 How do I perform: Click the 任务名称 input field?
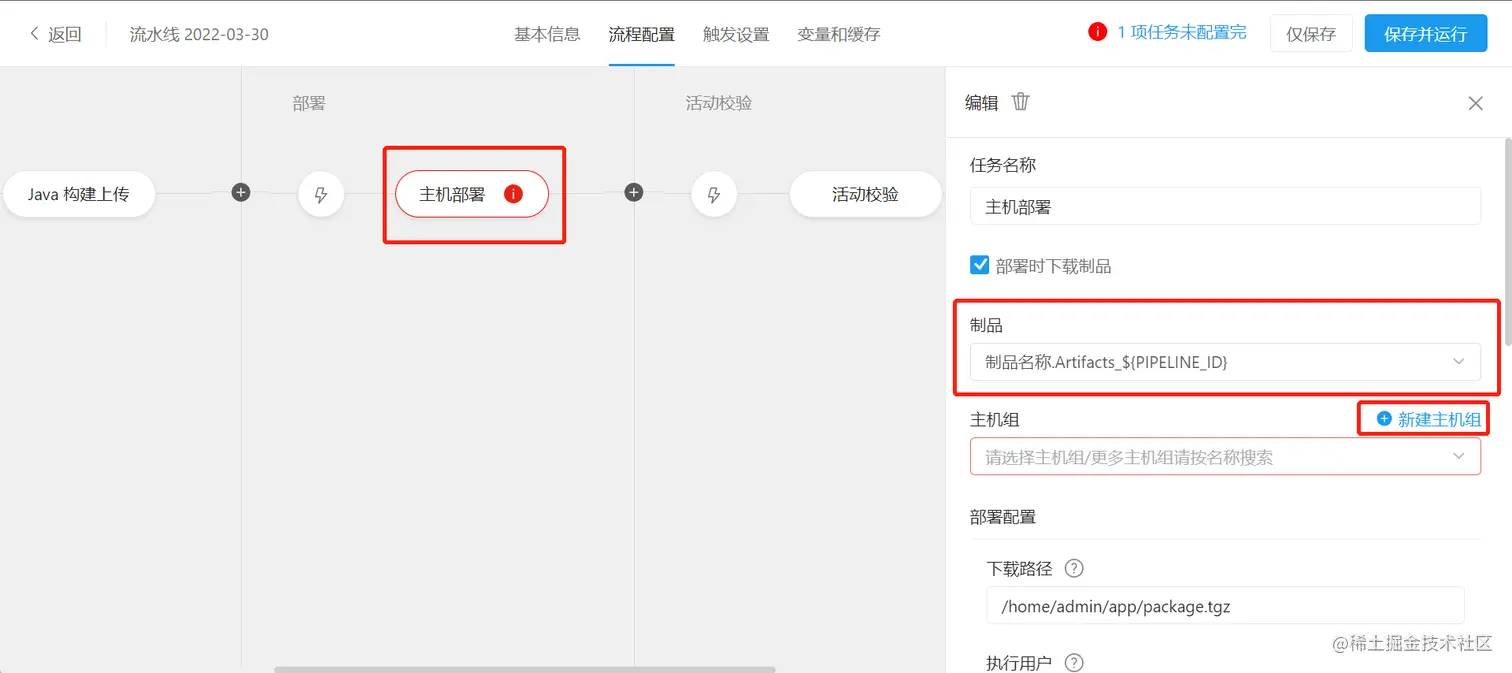[x=1225, y=207]
